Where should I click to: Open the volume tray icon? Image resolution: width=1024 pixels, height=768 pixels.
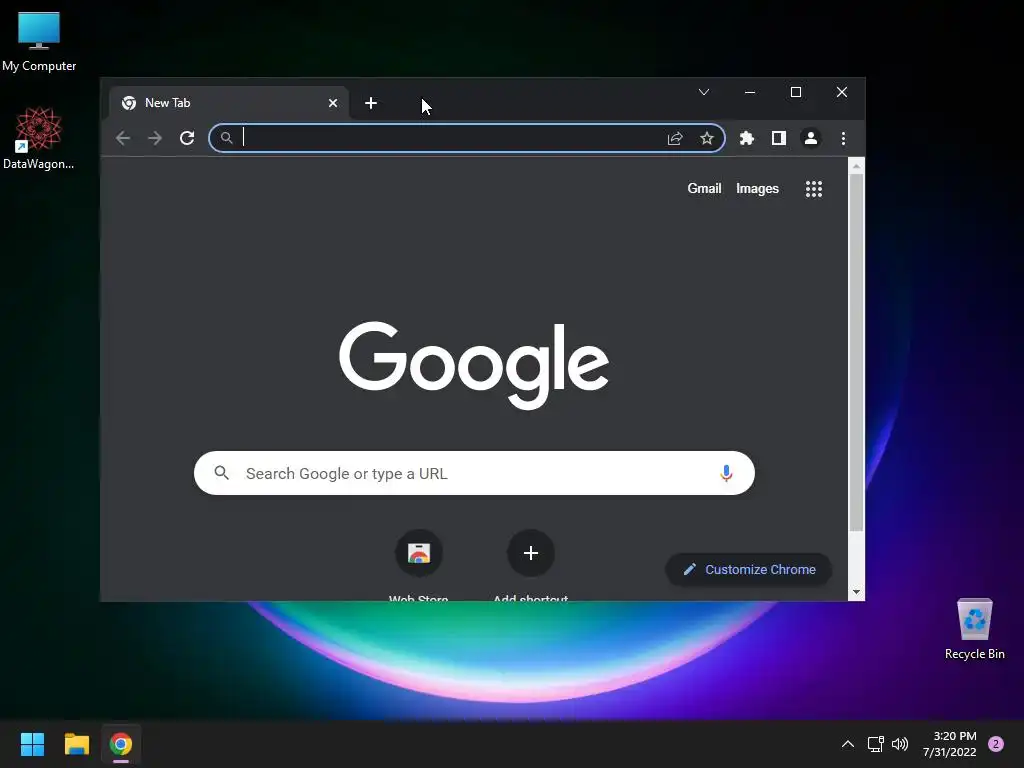[900, 744]
